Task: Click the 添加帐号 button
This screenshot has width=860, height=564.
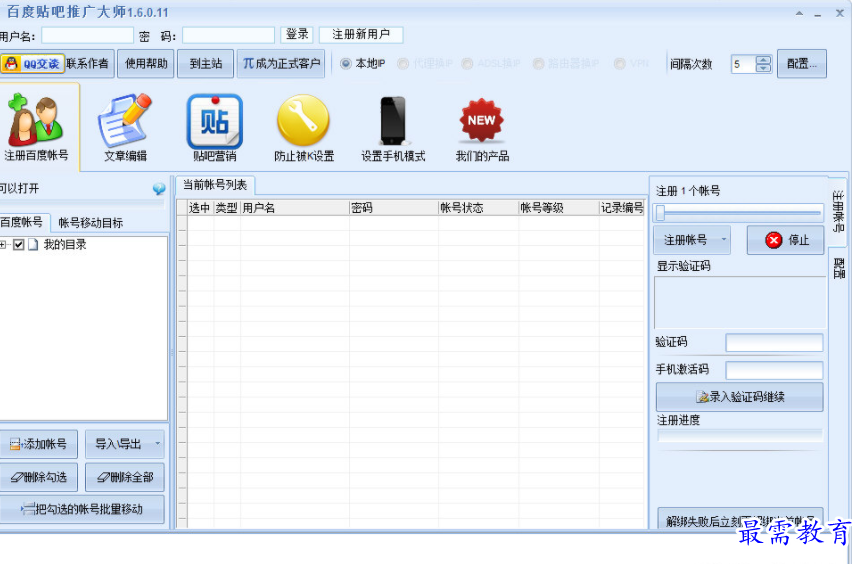Action: click(x=38, y=444)
